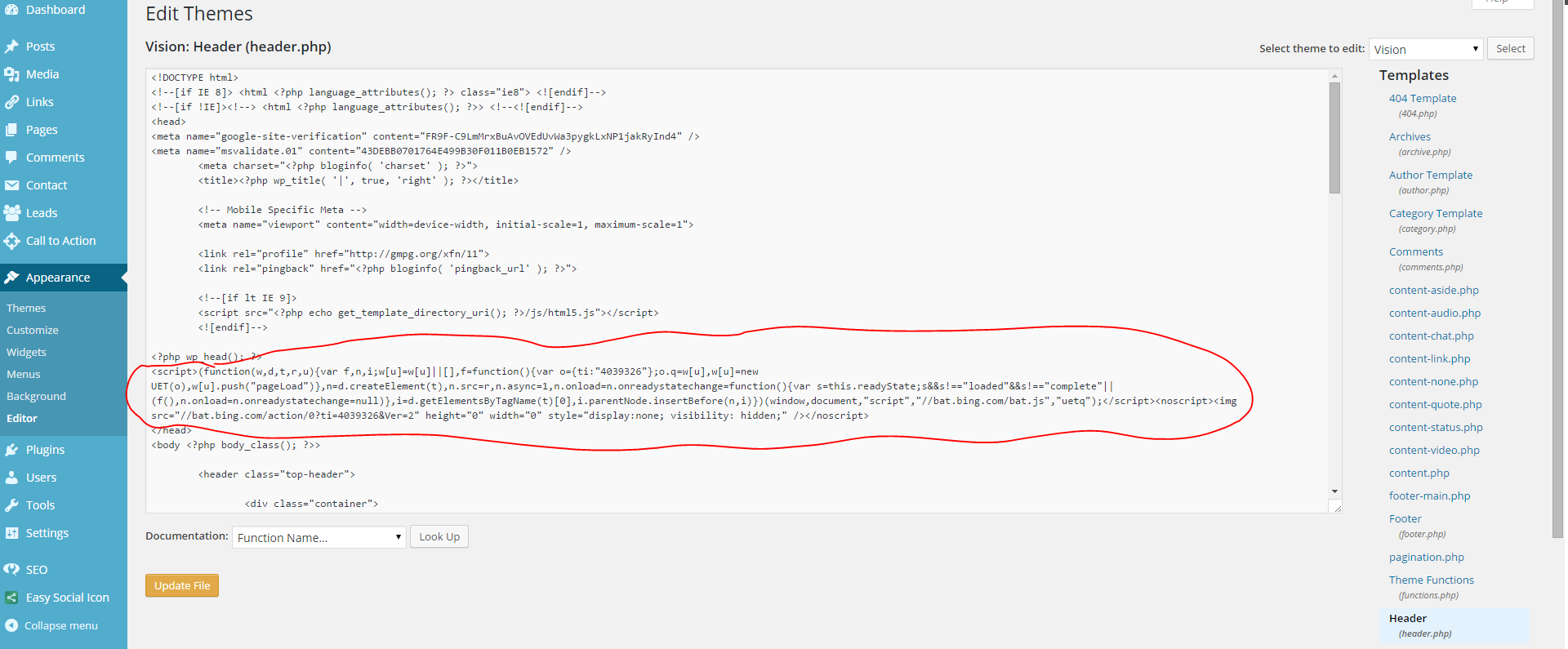Open the Users sidebar menu label
This screenshot has width=1568, height=649.
coord(41,478)
